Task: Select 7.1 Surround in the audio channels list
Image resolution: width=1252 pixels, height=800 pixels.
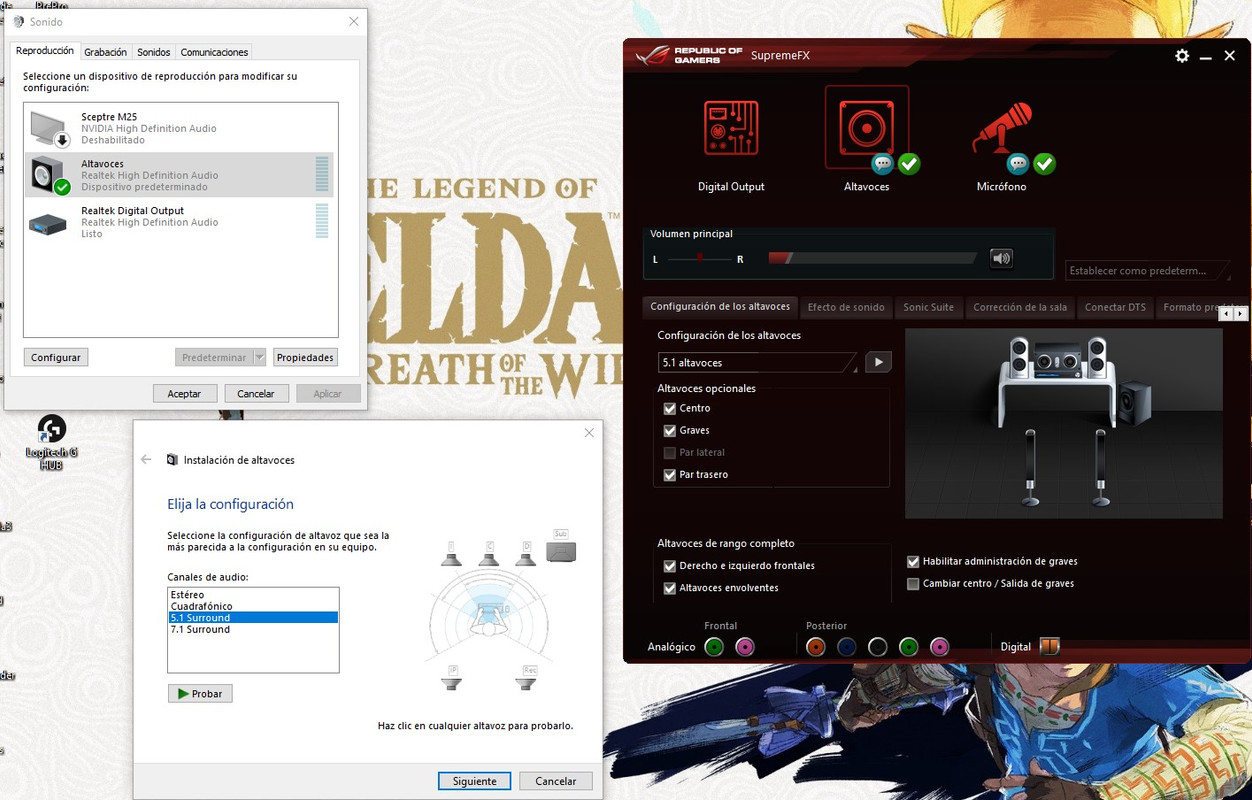Action: coord(253,629)
